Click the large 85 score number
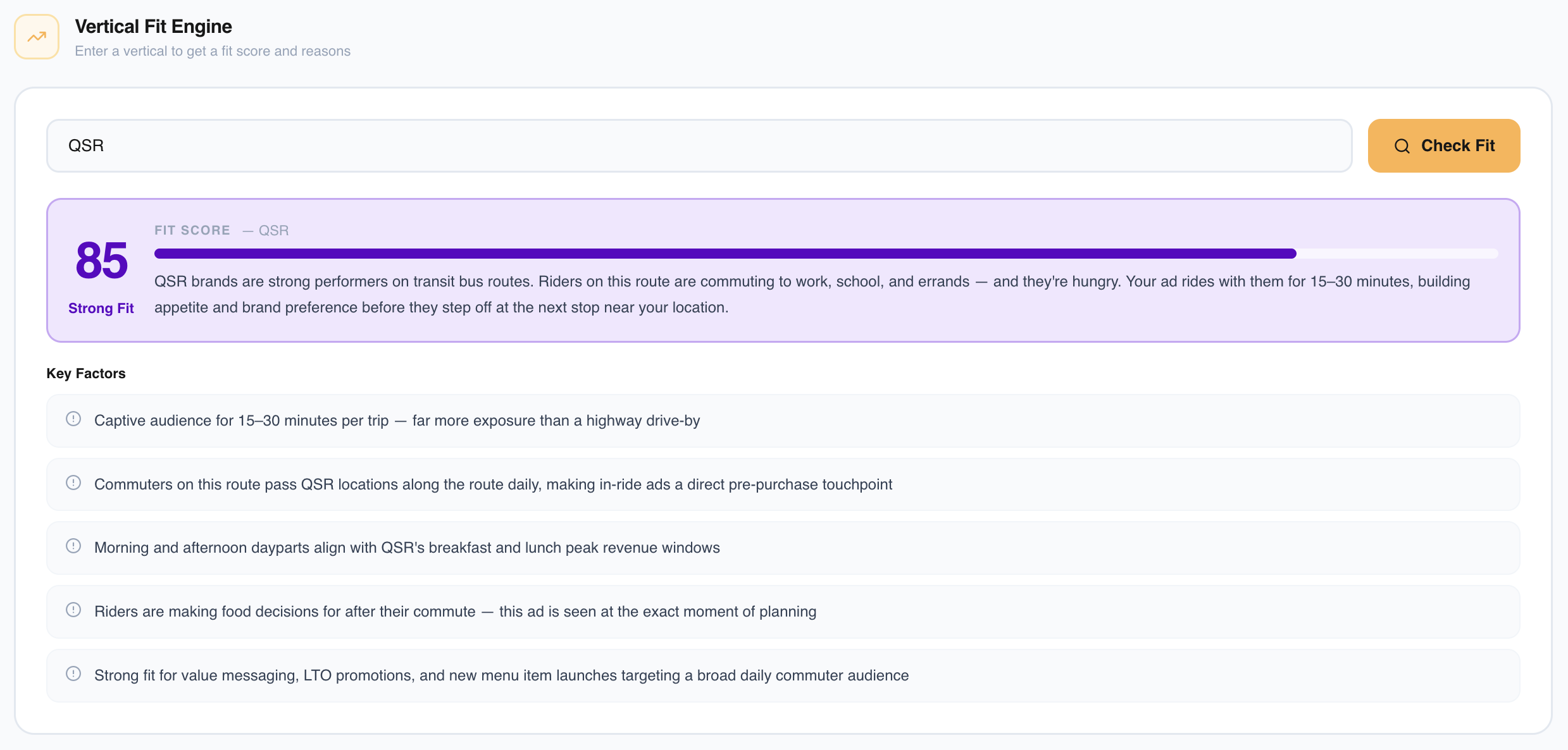The width and height of the screenshot is (1568, 750). (x=101, y=261)
